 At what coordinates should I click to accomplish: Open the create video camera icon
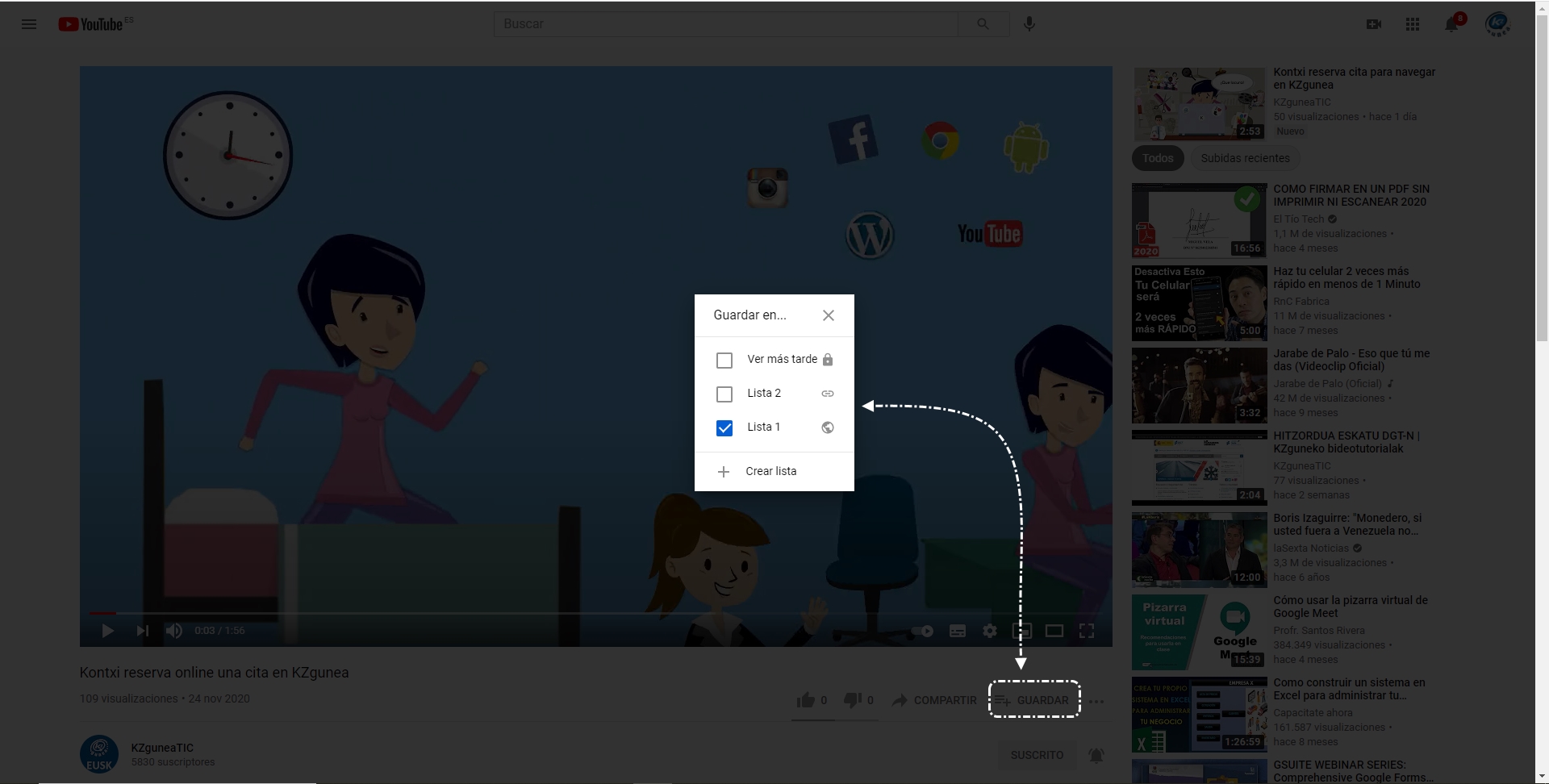1373,24
